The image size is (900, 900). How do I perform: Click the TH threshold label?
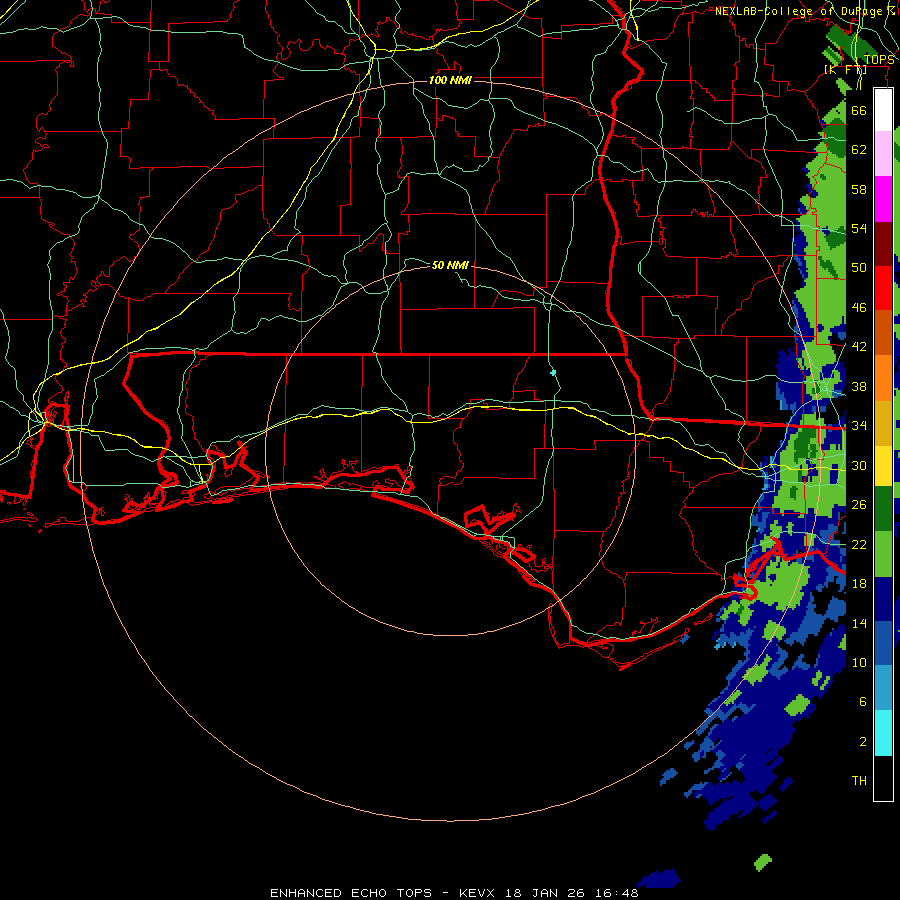point(859,781)
